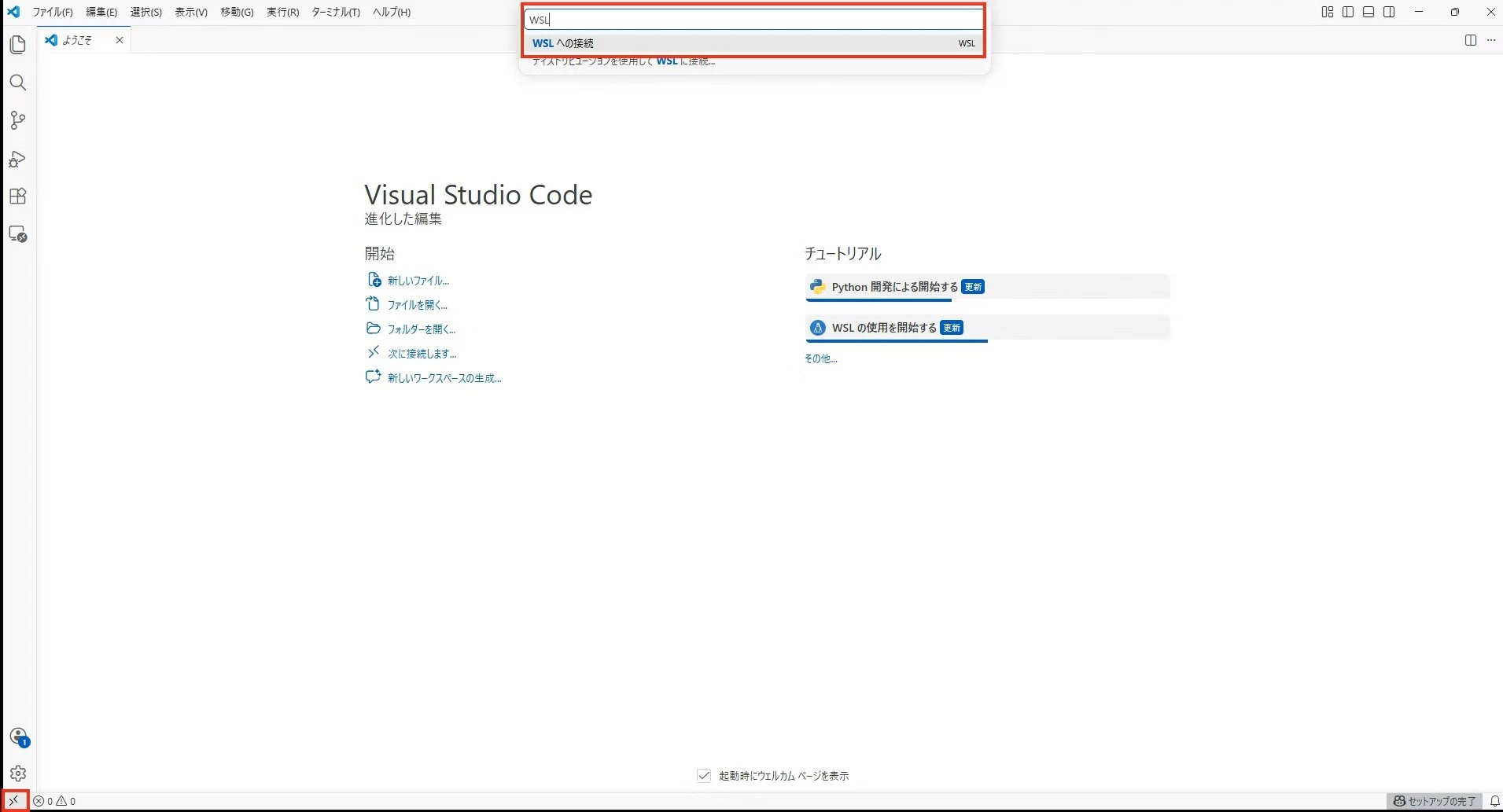Viewport: 1503px width, 812px height.
Task: Open the Search view in activity bar
Action: (x=17, y=83)
